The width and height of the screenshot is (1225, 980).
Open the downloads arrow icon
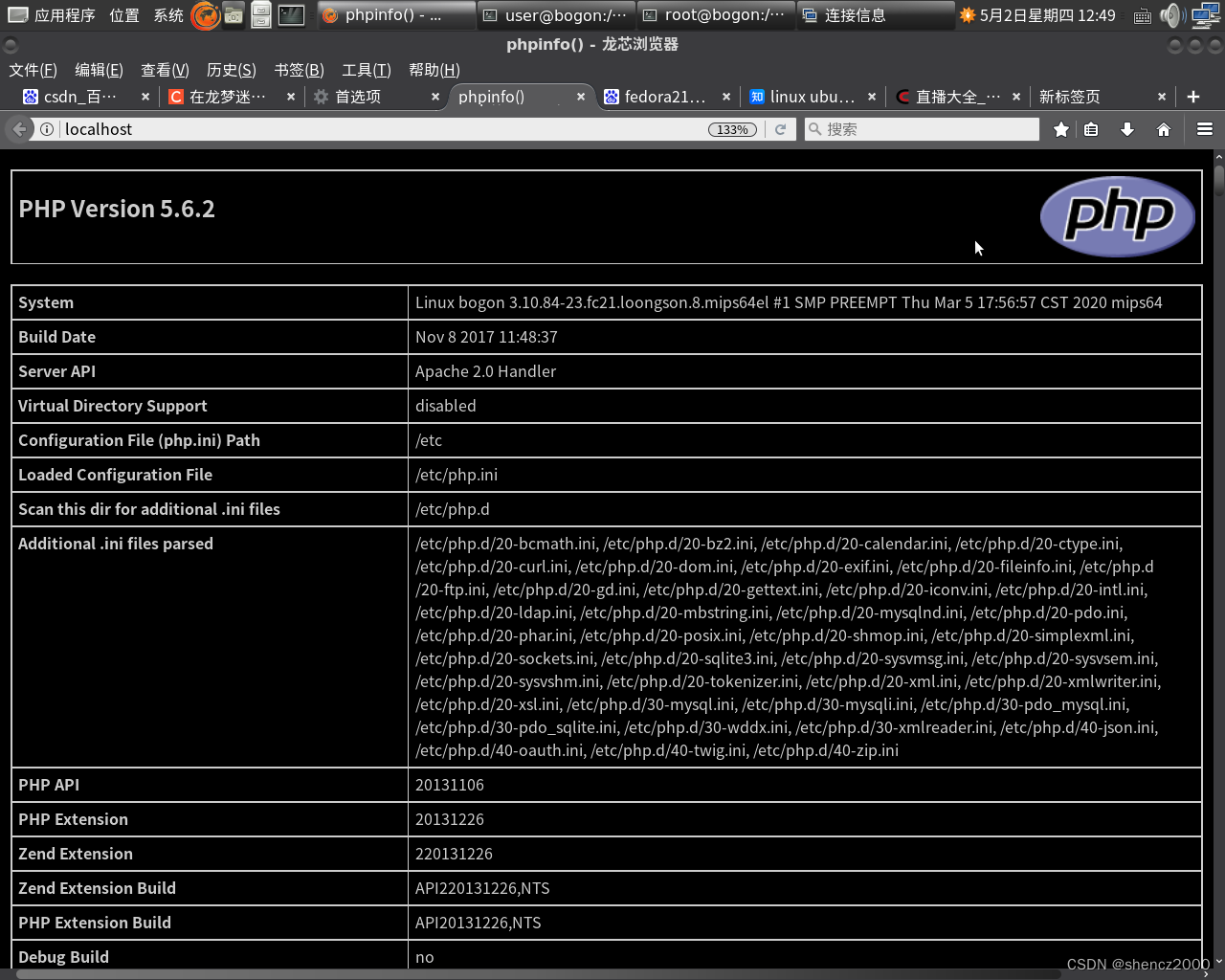click(x=1127, y=129)
